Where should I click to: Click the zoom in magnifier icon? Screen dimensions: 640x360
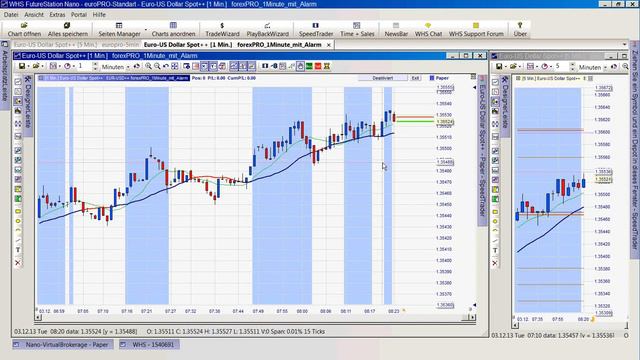[x=149, y=66]
